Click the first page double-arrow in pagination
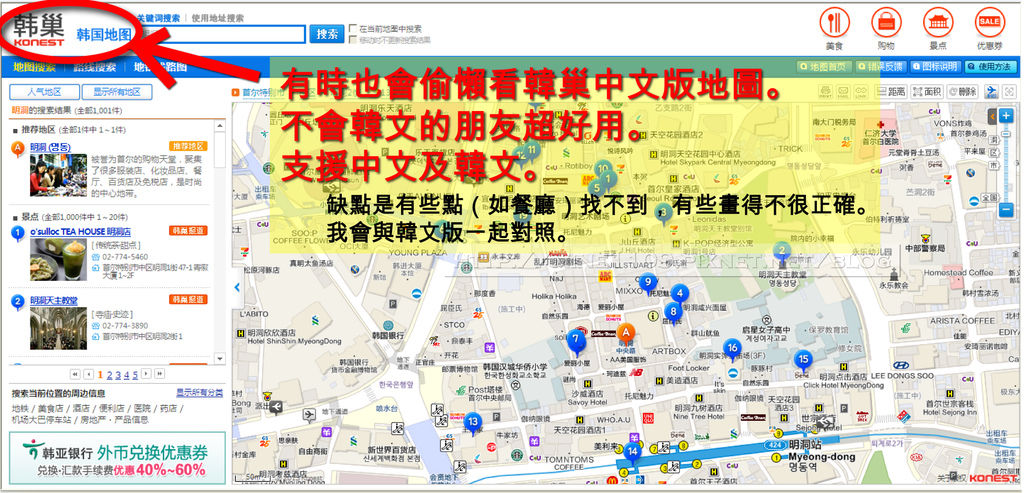1024x493 pixels. 75,374
